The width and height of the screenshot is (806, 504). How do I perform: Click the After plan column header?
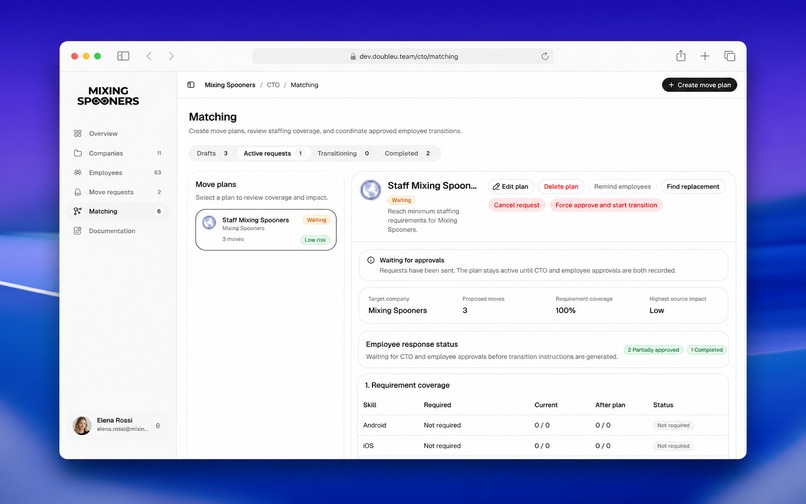(x=610, y=405)
